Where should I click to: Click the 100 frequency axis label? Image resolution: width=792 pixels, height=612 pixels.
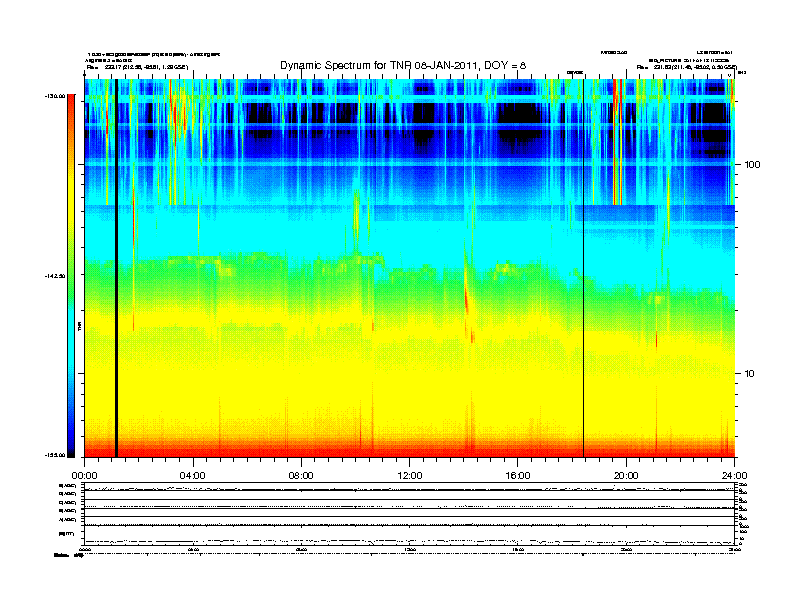tap(752, 165)
